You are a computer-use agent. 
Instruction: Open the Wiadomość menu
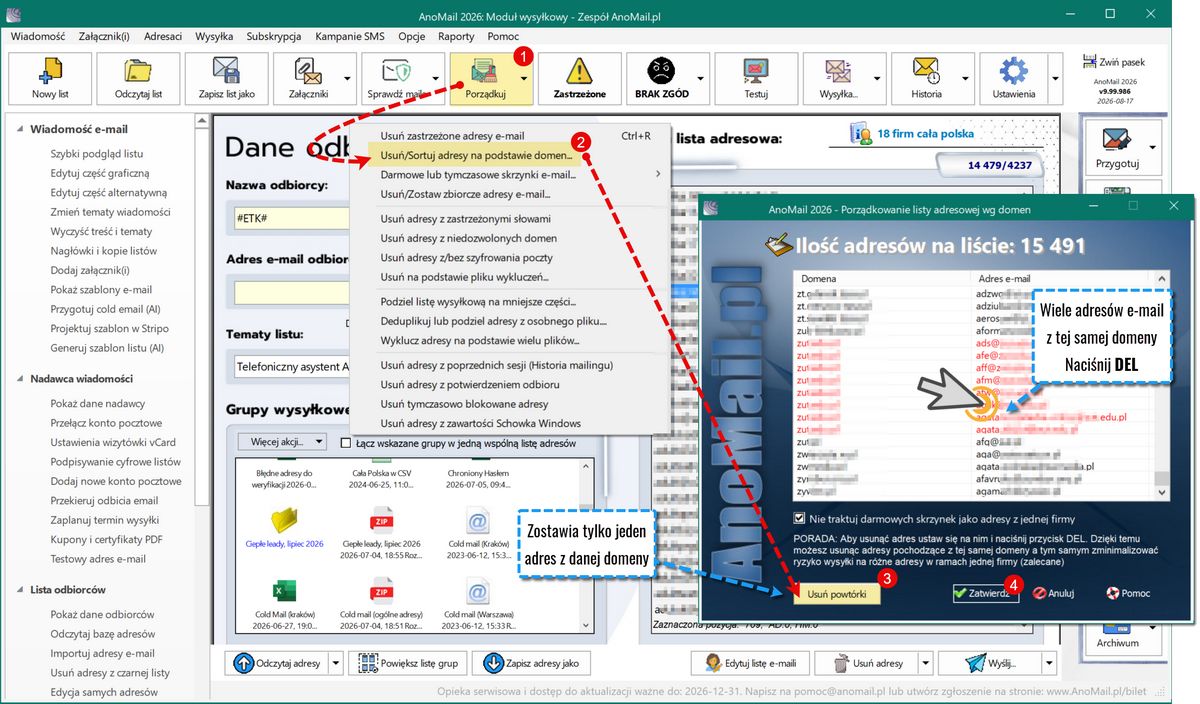[38, 36]
